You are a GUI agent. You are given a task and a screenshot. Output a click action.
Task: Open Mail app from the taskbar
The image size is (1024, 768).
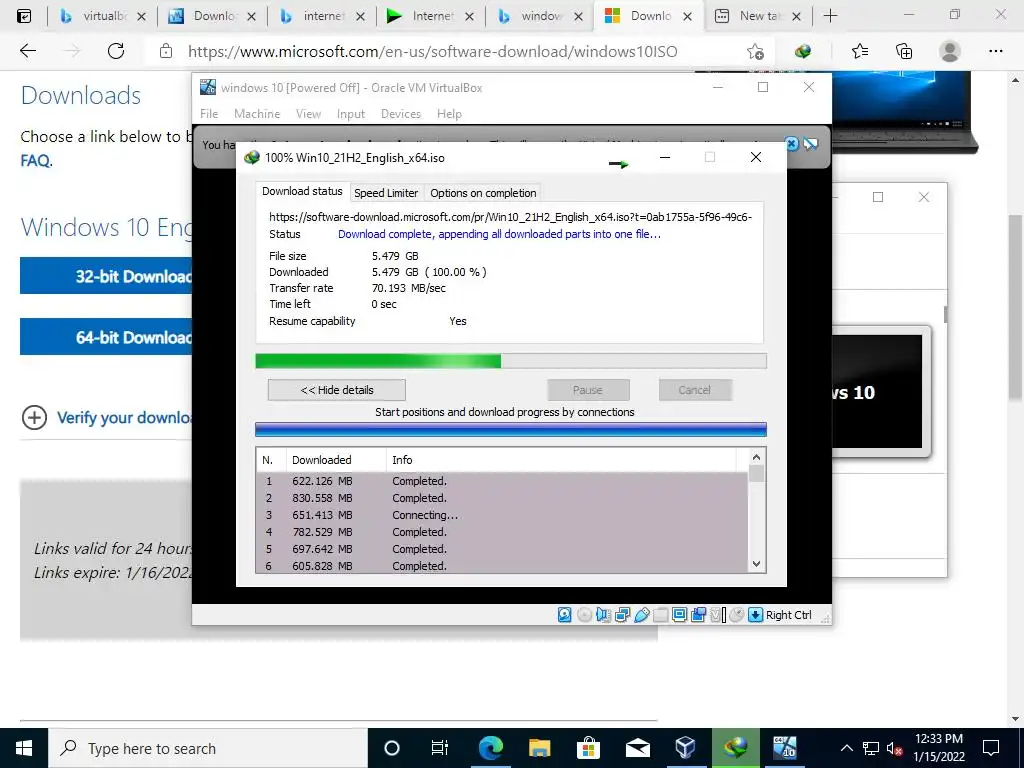coord(637,748)
